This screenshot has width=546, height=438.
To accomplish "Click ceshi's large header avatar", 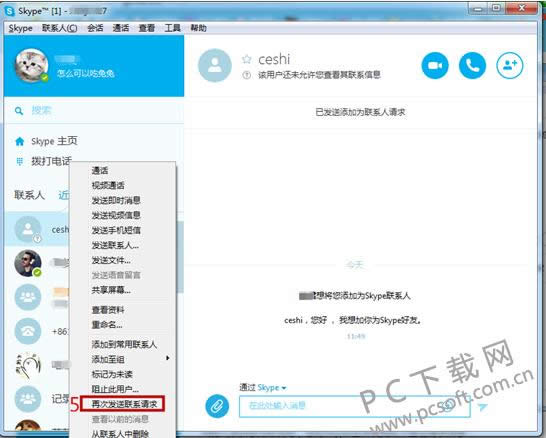I will pyautogui.click(x=215, y=65).
